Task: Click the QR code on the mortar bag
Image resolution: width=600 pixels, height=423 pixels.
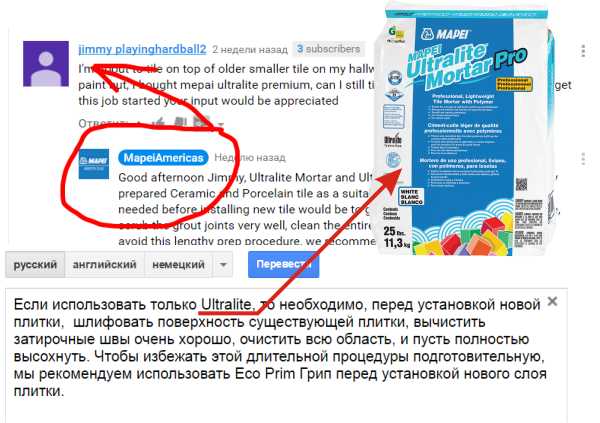Action: pyautogui.click(x=521, y=185)
